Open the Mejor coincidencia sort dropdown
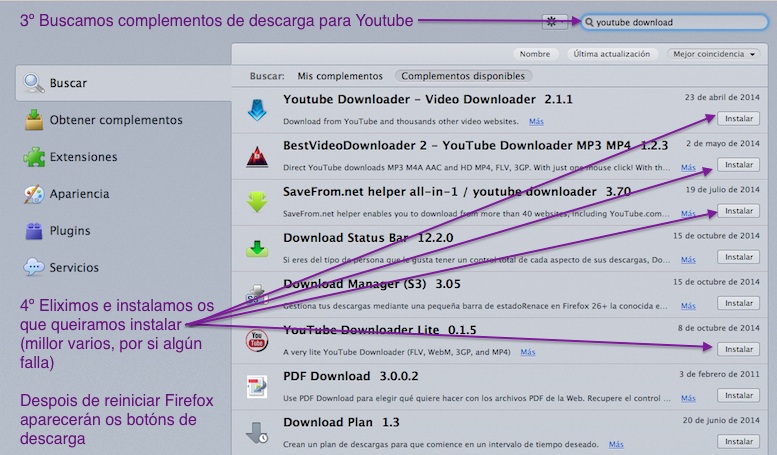The height and width of the screenshot is (455, 777). point(714,54)
